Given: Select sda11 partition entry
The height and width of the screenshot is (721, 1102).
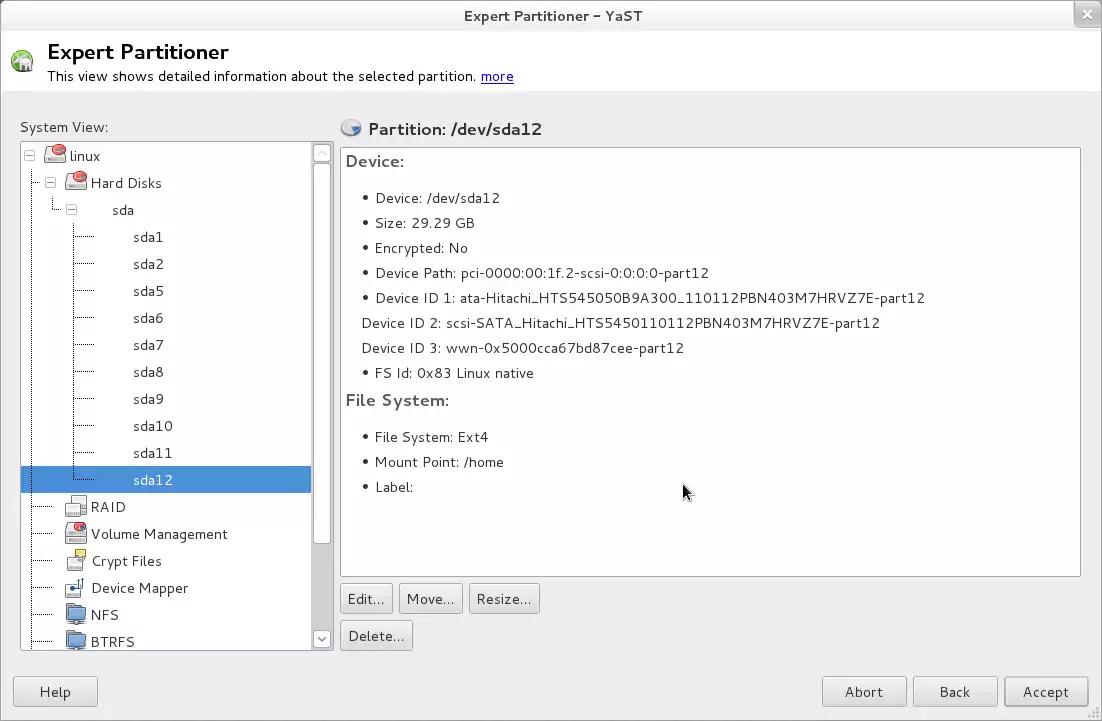Looking at the screenshot, I should click(152, 453).
